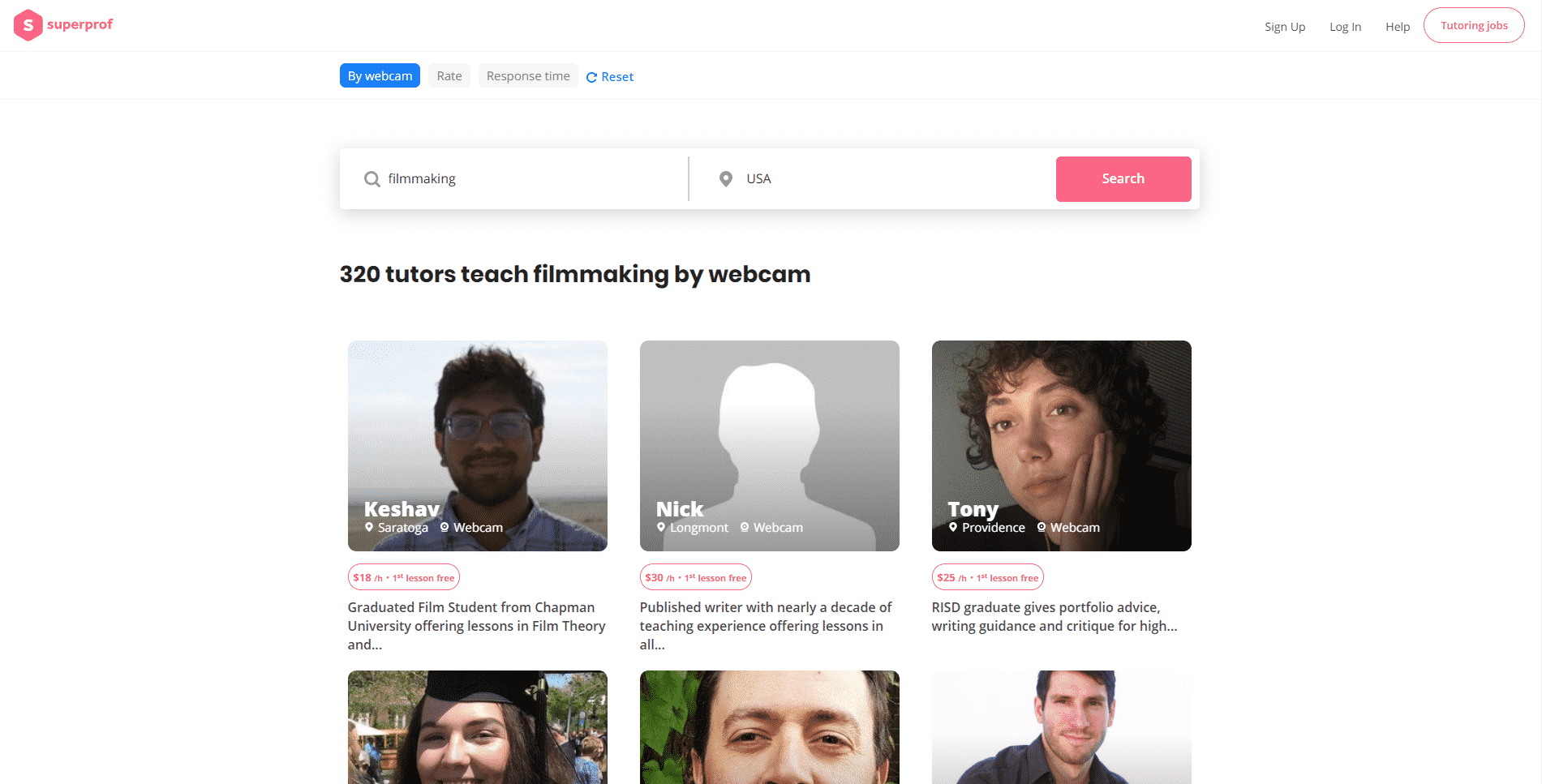Image resolution: width=1542 pixels, height=784 pixels.
Task: Click the $30/h first lesson free badge
Action: click(696, 577)
